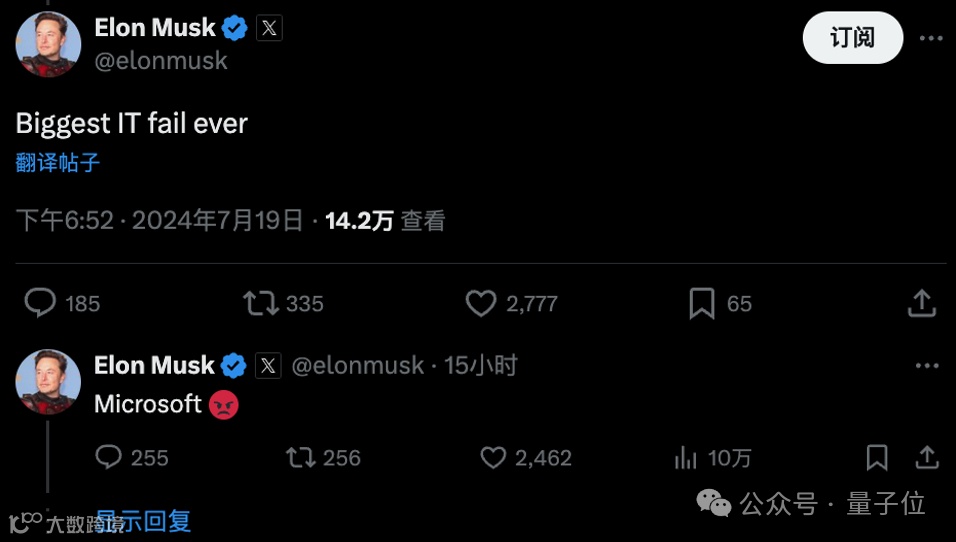This screenshot has height=542, width=956.
Task: Repost the "Microsoft" reply with 256 reposts
Action: [x=300, y=457]
